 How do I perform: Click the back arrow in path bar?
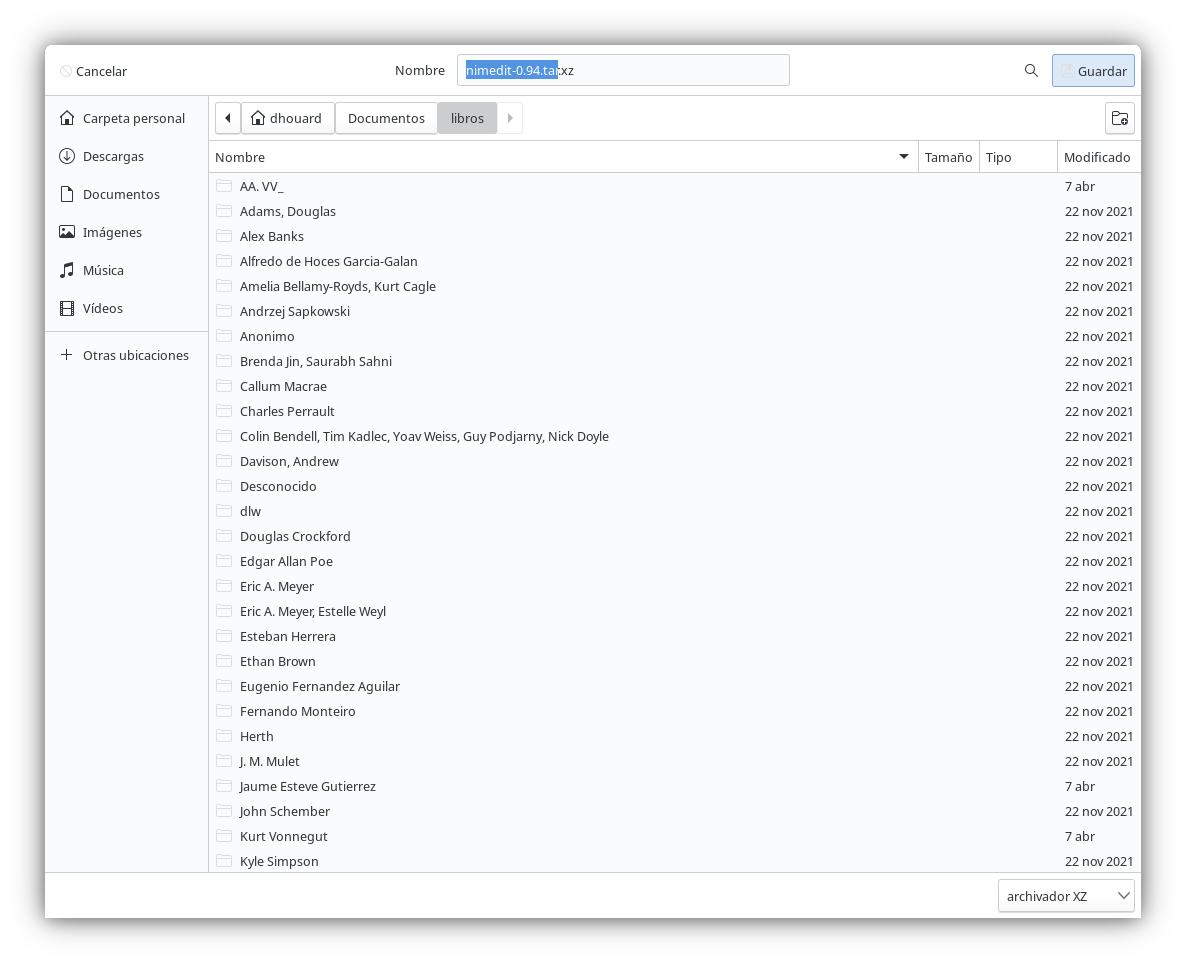tap(228, 118)
